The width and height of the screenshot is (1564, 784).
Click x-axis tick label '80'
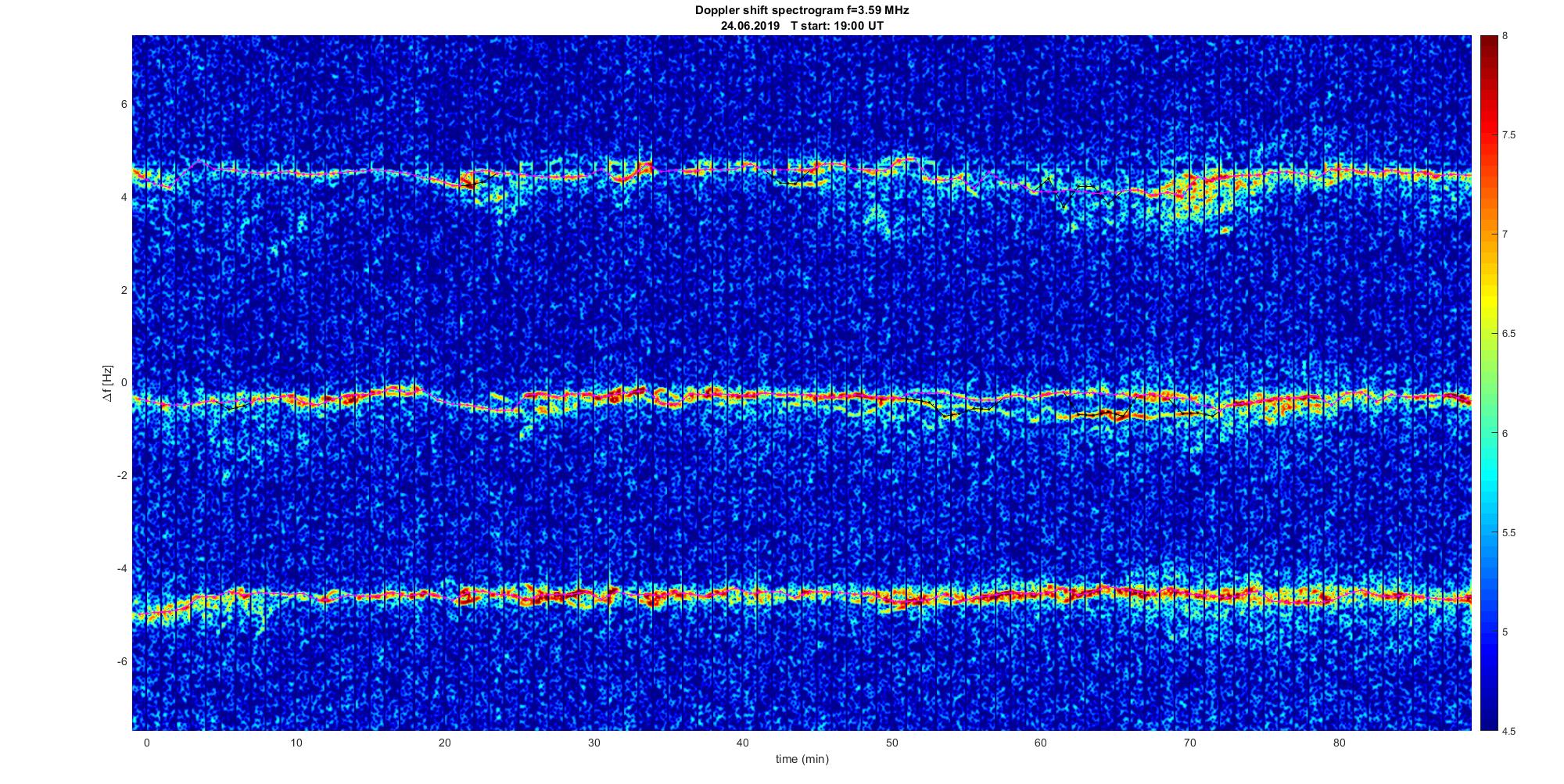(1339, 743)
